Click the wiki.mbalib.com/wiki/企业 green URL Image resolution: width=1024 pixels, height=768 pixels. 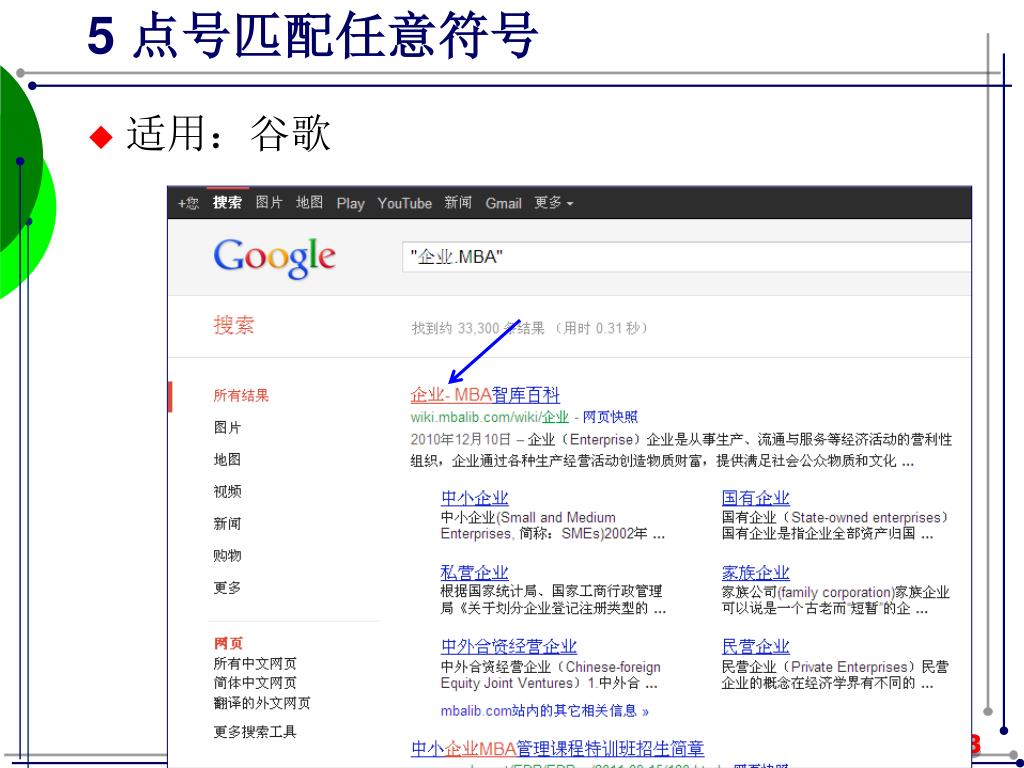tap(490, 417)
